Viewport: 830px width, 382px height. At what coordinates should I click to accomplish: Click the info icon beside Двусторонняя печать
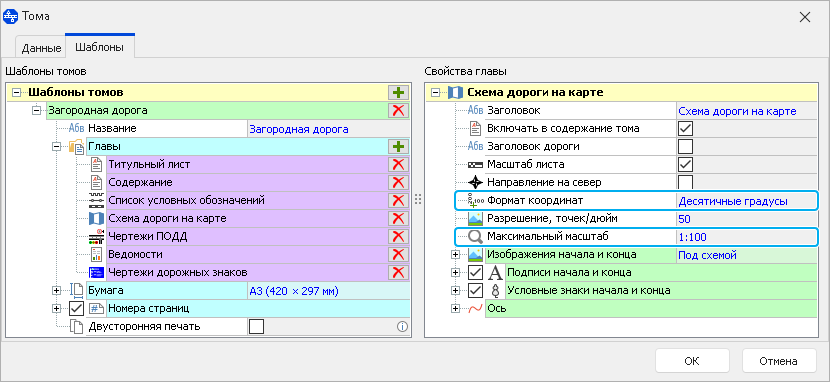point(402,327)
